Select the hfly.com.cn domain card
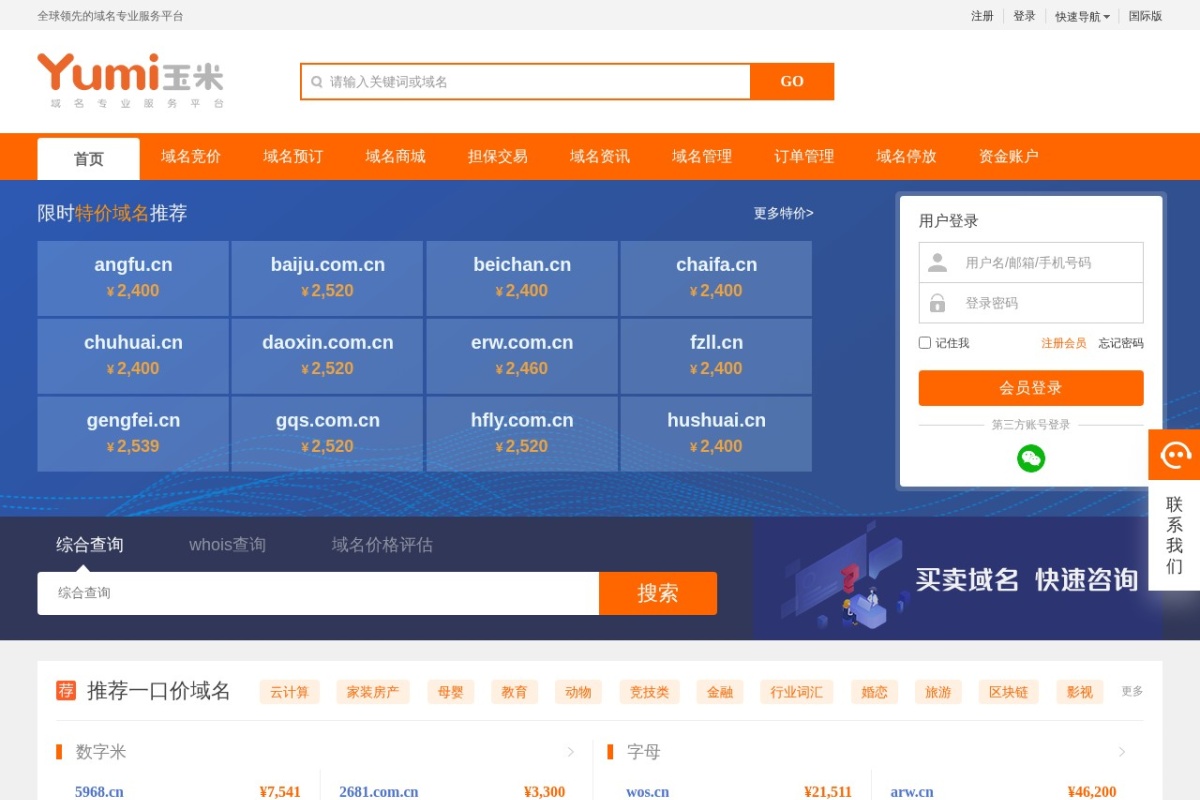 click(x=522, y=434)
